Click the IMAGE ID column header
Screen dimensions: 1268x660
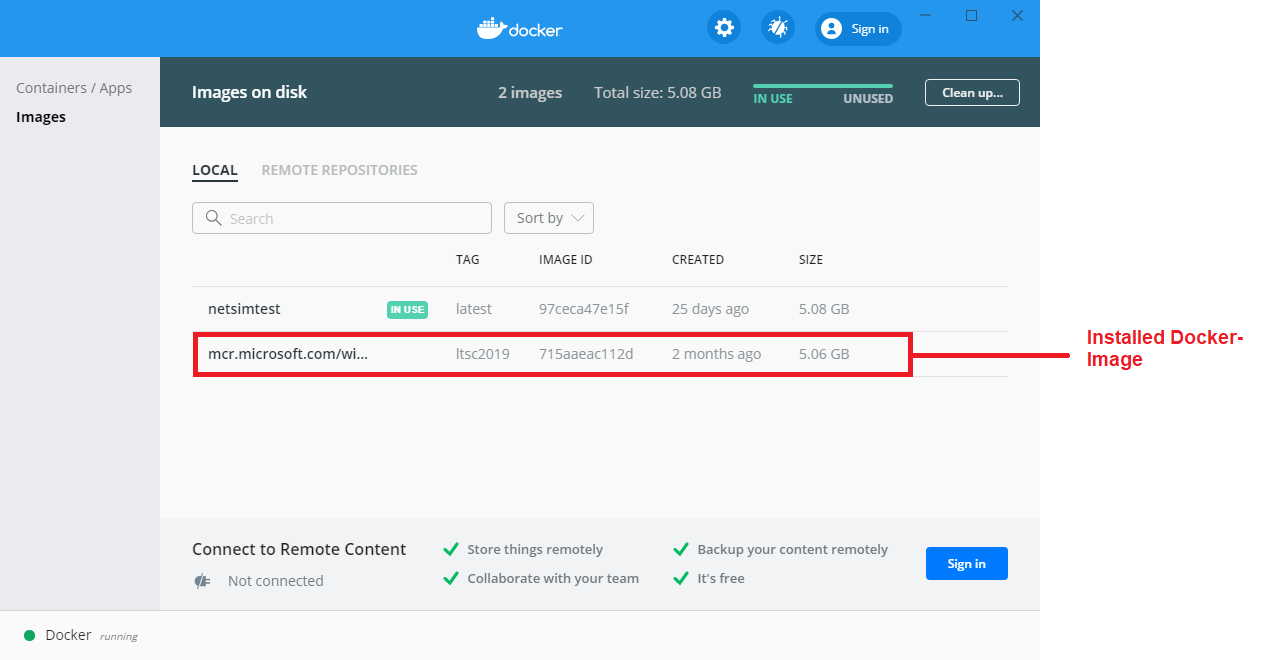click(566, 260)
